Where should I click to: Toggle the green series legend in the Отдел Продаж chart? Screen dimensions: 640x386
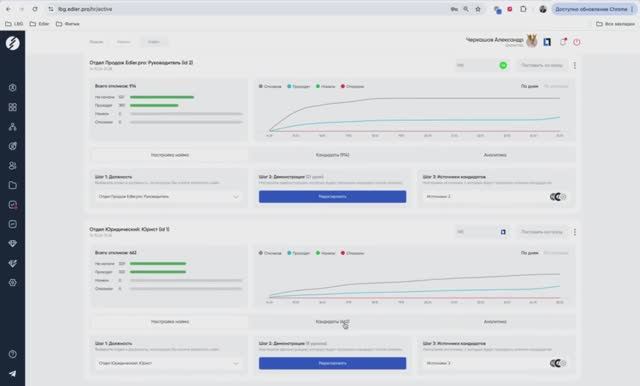pyautogui.click(x=325, y=87)
